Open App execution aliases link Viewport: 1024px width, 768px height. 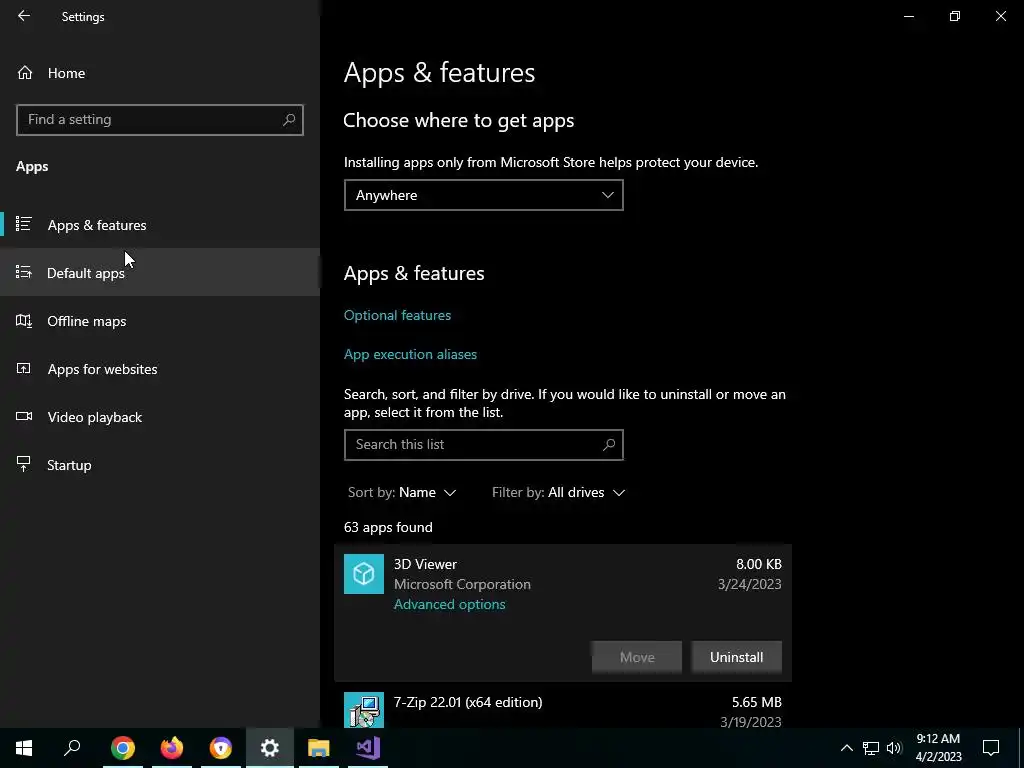pos(410,355)
